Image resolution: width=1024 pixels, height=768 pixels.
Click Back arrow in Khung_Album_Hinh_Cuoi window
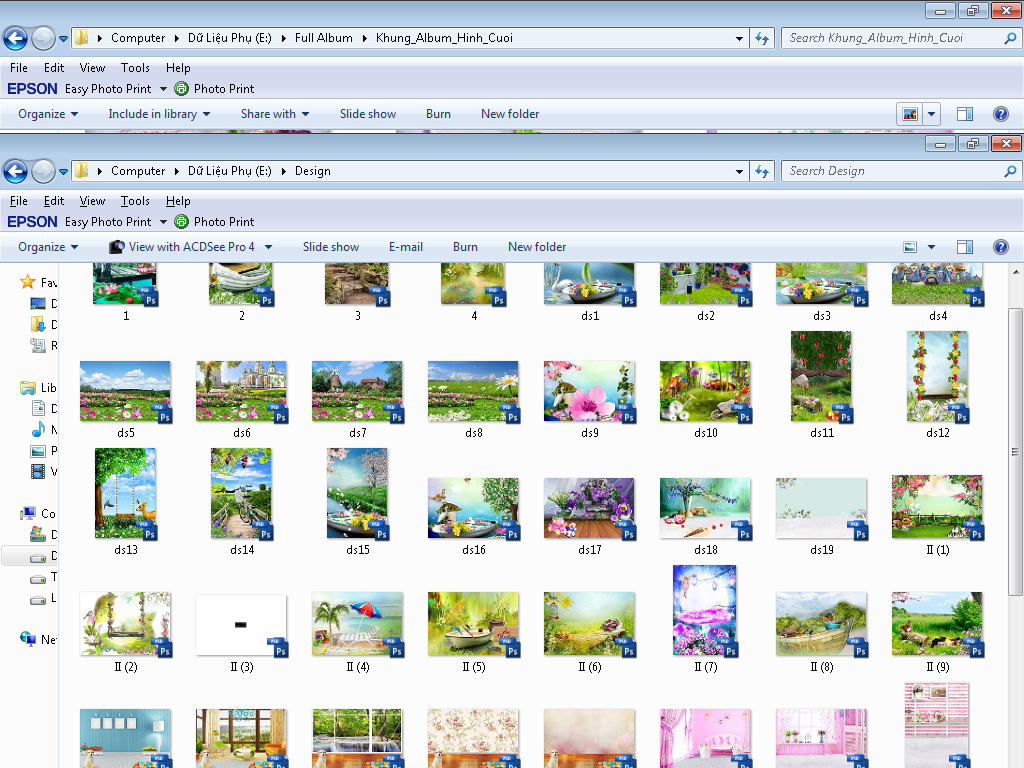coord(16,39)
